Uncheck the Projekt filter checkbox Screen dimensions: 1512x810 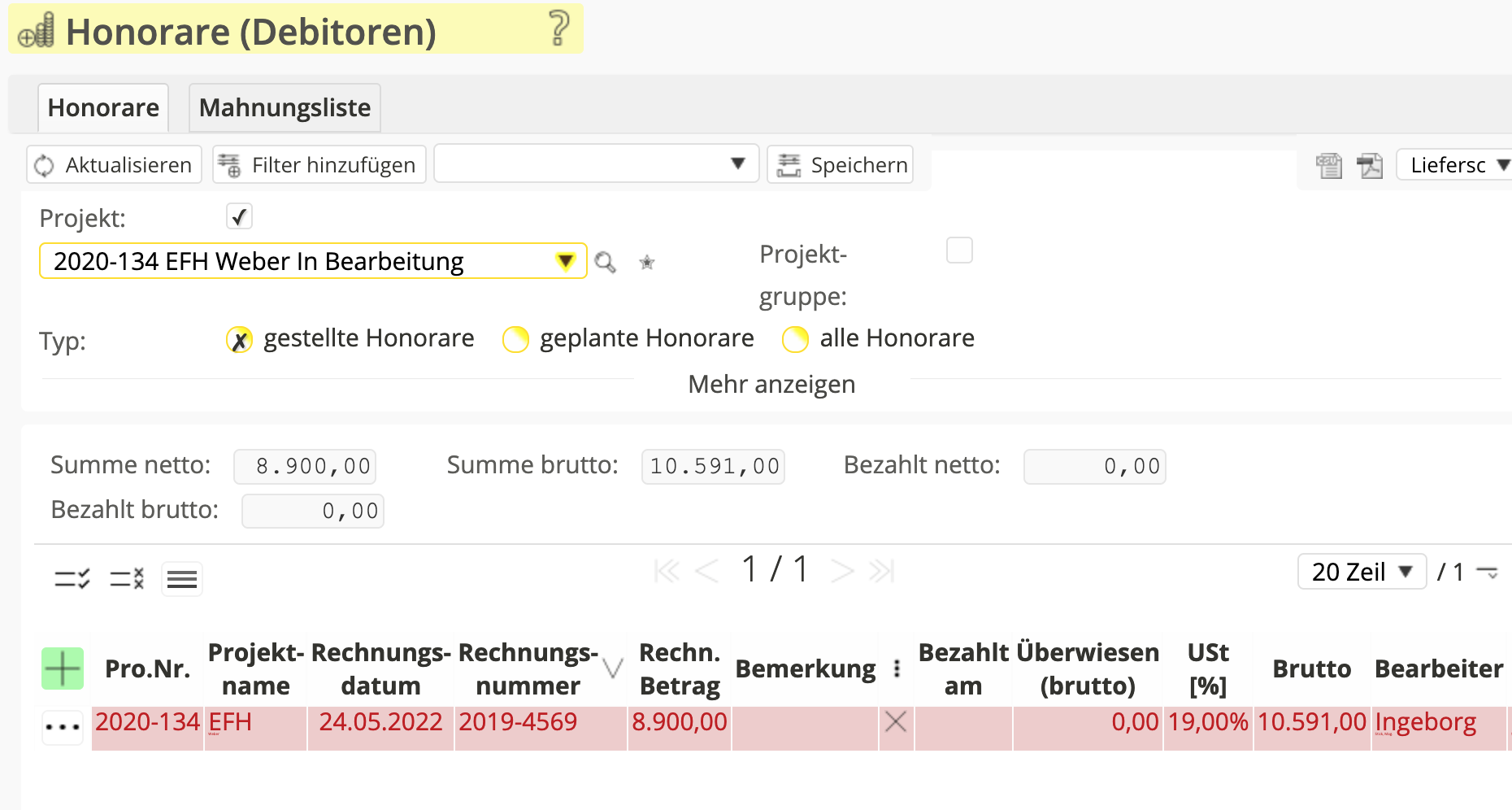point(239,217)
